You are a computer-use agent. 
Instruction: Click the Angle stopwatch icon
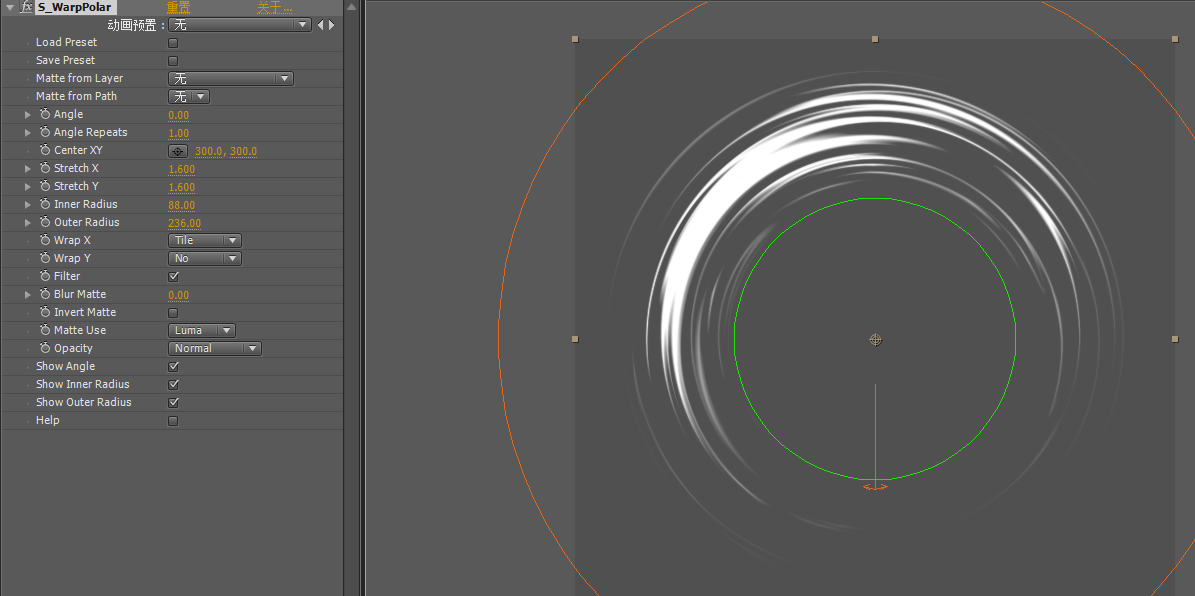(45, 114)
